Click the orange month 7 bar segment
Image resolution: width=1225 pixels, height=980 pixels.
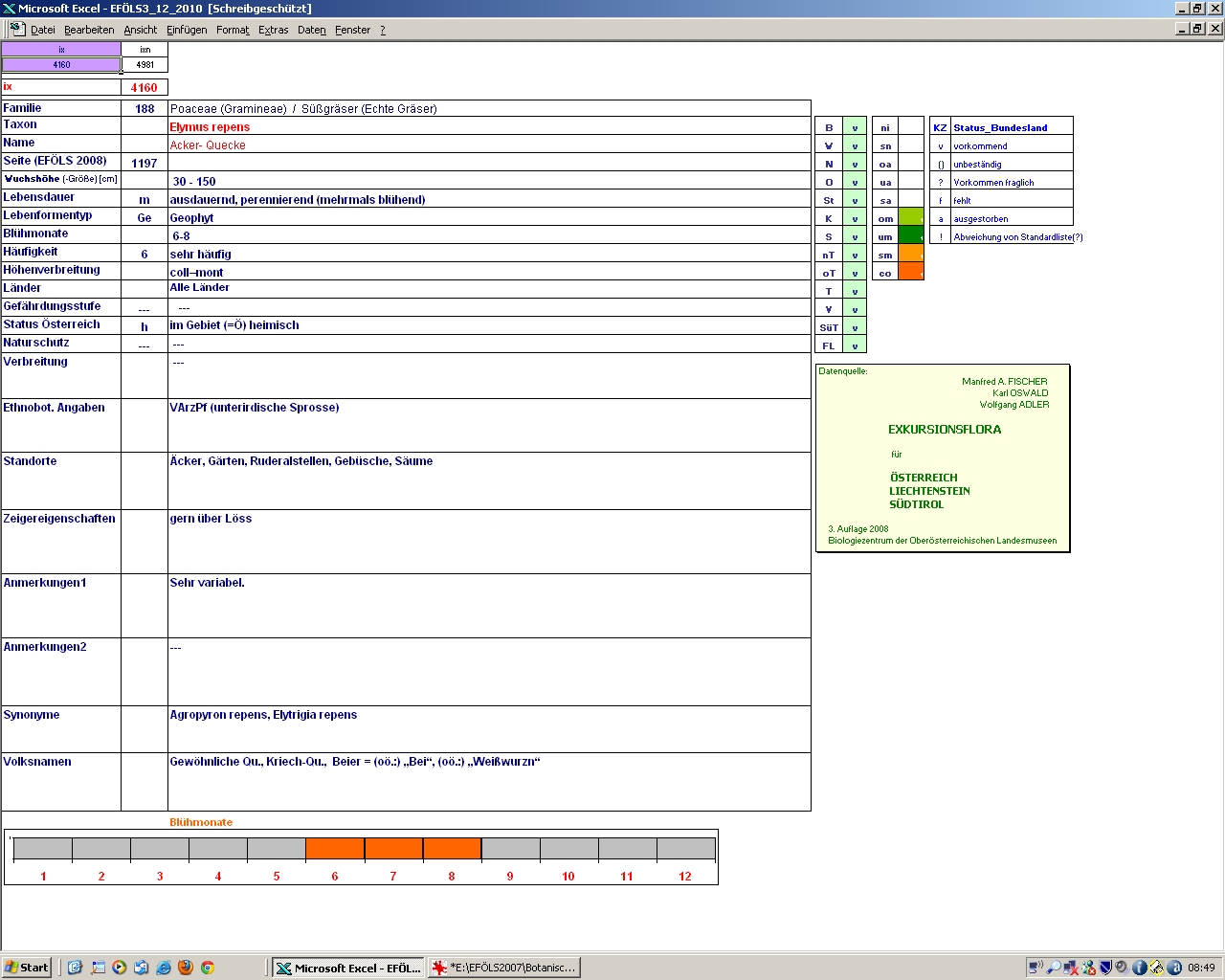[393, 849]
